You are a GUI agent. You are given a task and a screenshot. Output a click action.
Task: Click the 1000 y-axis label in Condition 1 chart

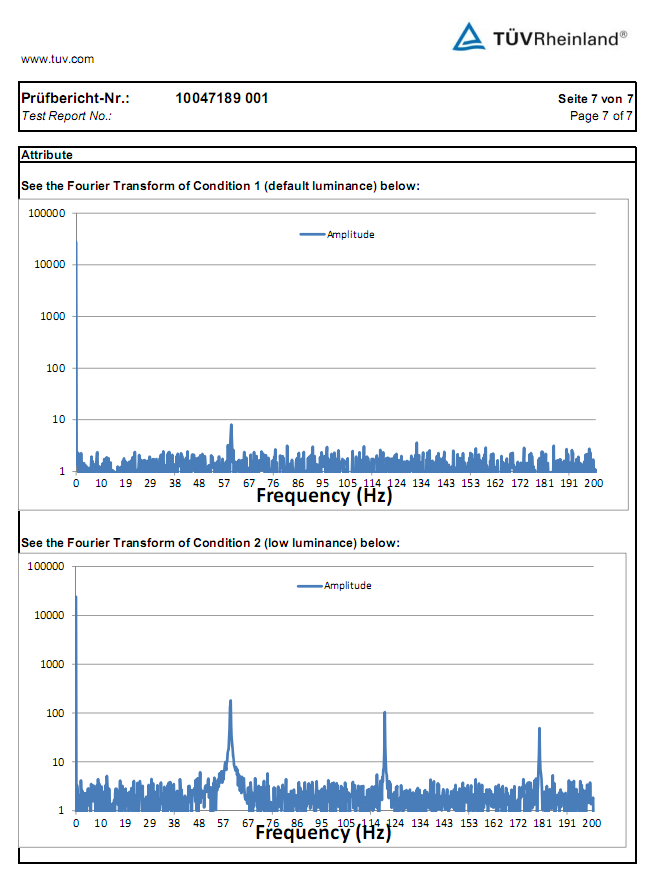click(x=53, y=316)
